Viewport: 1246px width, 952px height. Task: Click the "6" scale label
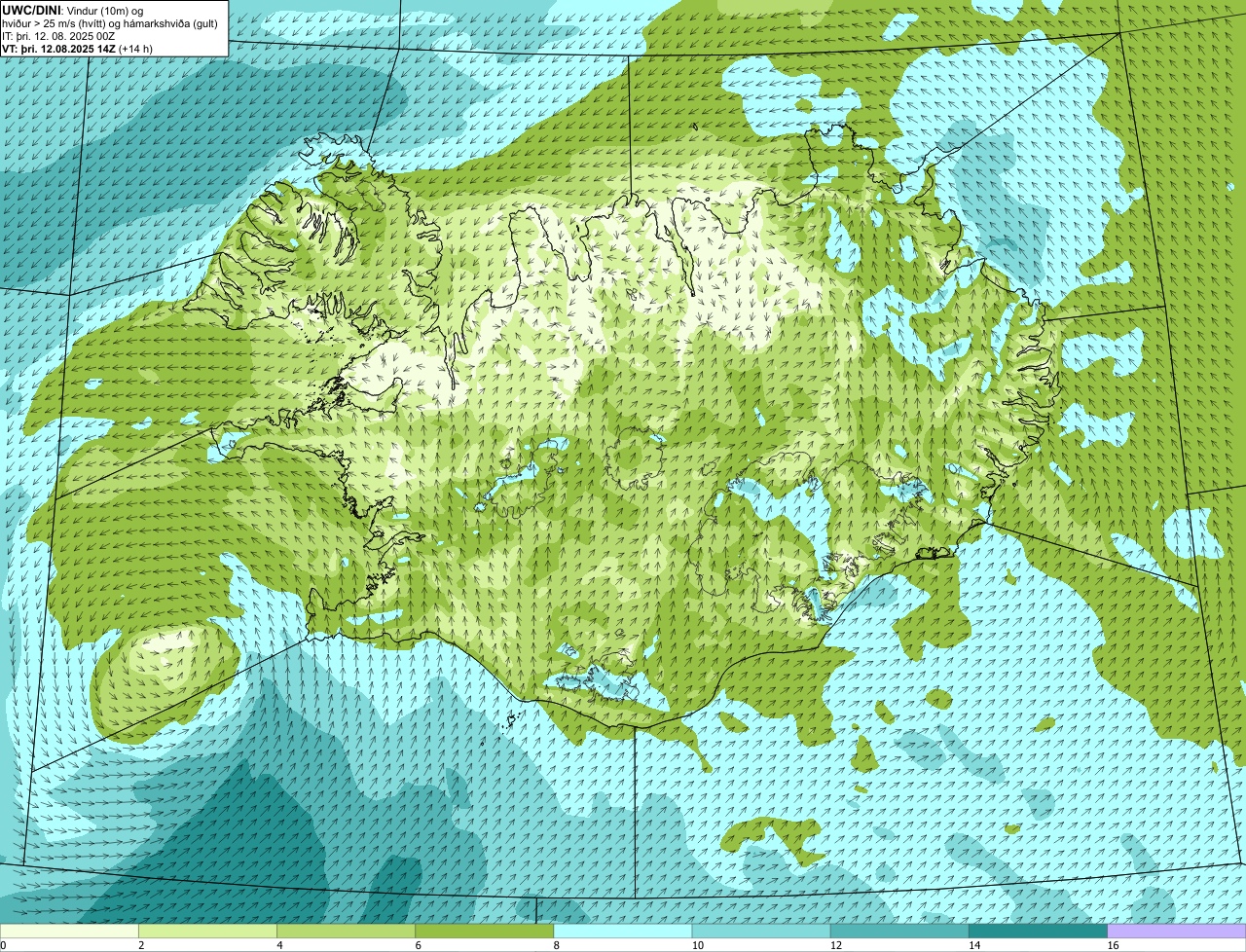pyautogui.click(x=418, y=945)
